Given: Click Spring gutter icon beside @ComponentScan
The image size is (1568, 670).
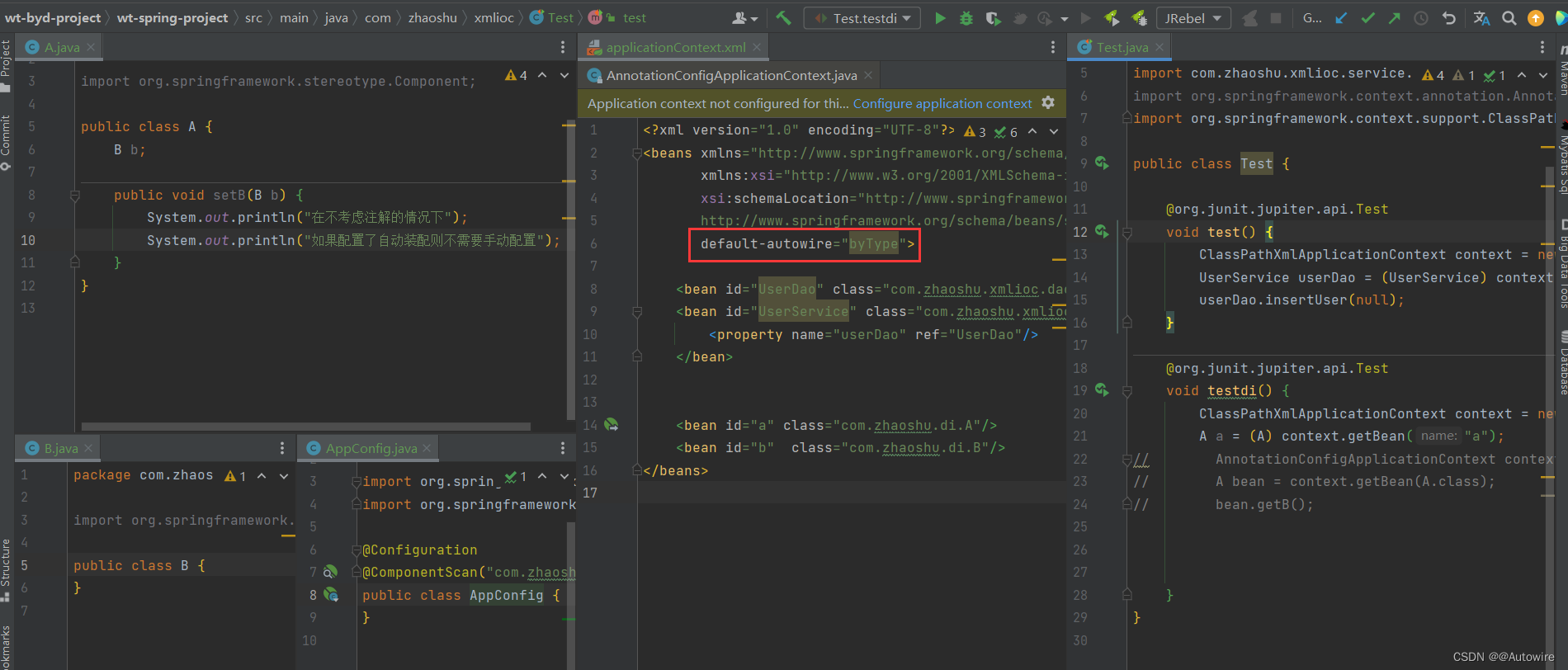Looking at the screenshot, I should [x=330, y=572].
